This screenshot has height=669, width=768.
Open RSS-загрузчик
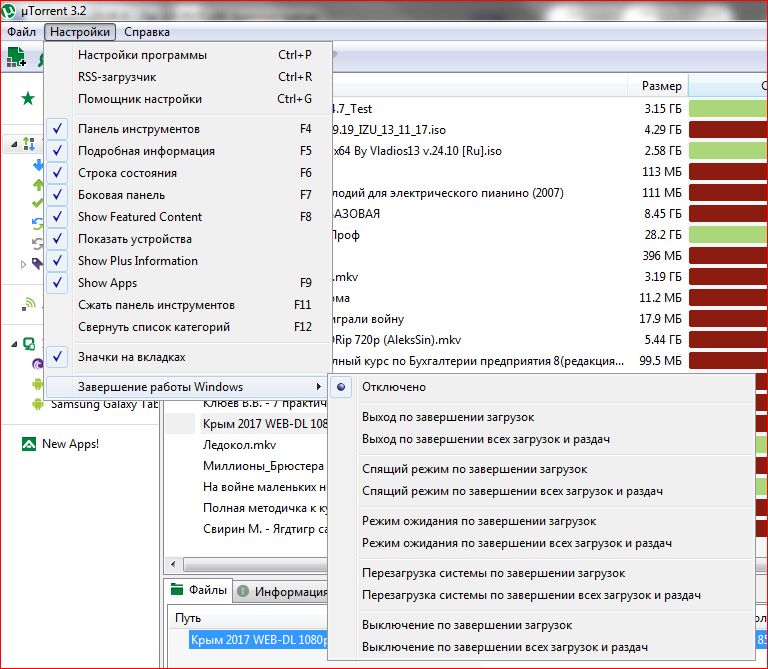click(188, 77)
